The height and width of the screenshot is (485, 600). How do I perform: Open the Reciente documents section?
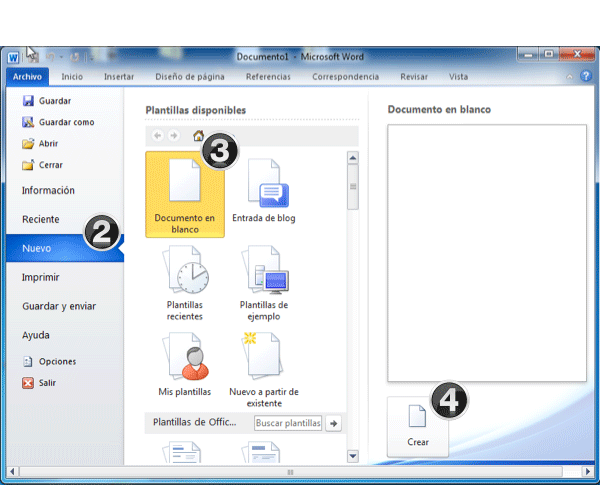point(41,219)
